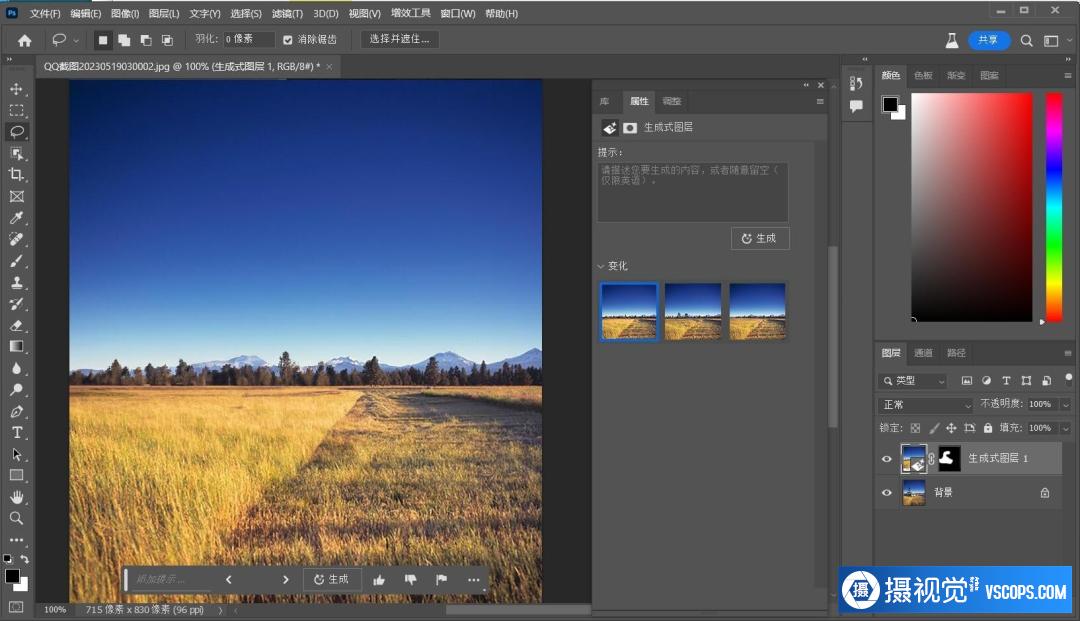This screenshot has height=621, width=1080.
Task: Show the next variation with right arrow
Action: click(286, 580)
